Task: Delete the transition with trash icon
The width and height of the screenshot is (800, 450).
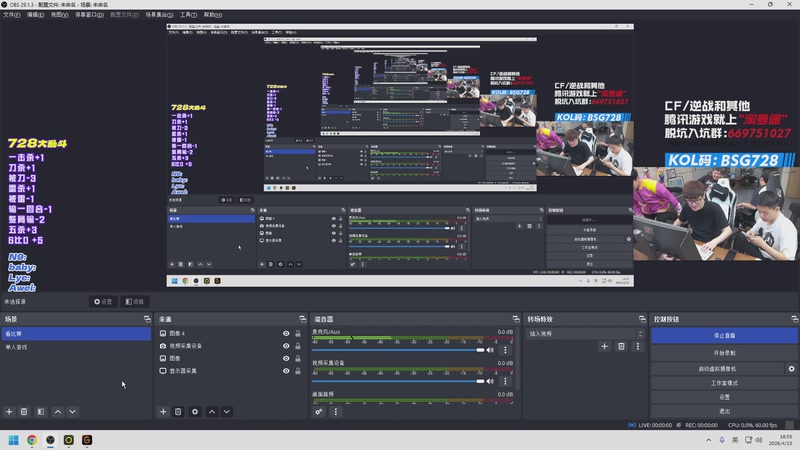Action: tap(621, 346)
